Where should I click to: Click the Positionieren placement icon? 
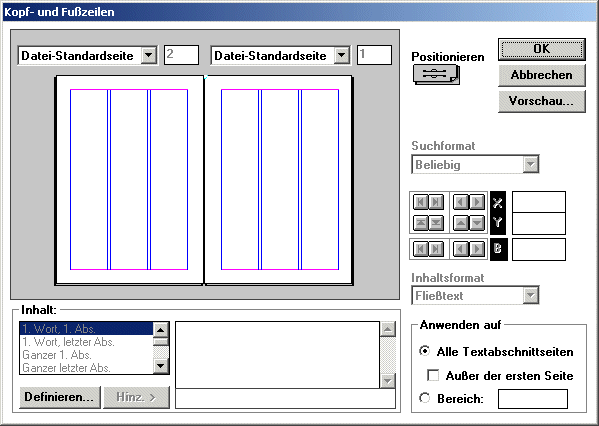point(436,75)
